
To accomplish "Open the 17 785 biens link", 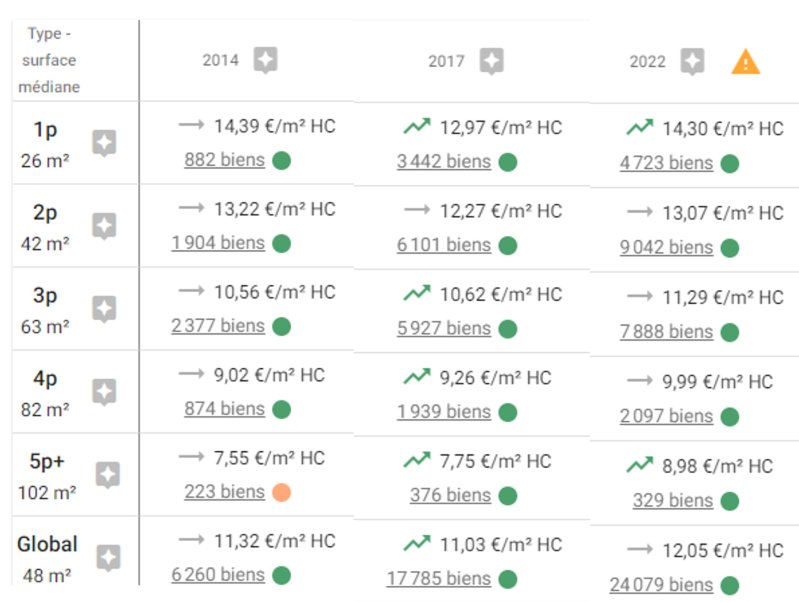I will coord(439,579).
